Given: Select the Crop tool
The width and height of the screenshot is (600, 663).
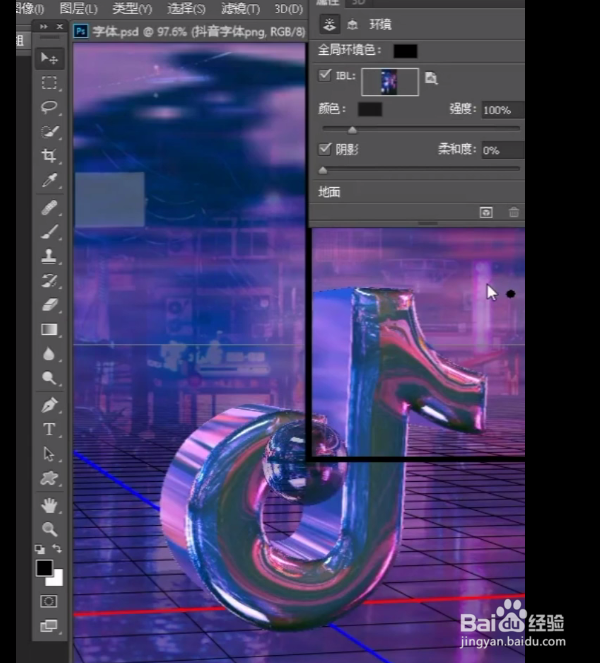Looking at the screenshot, I should click(49, 155).
